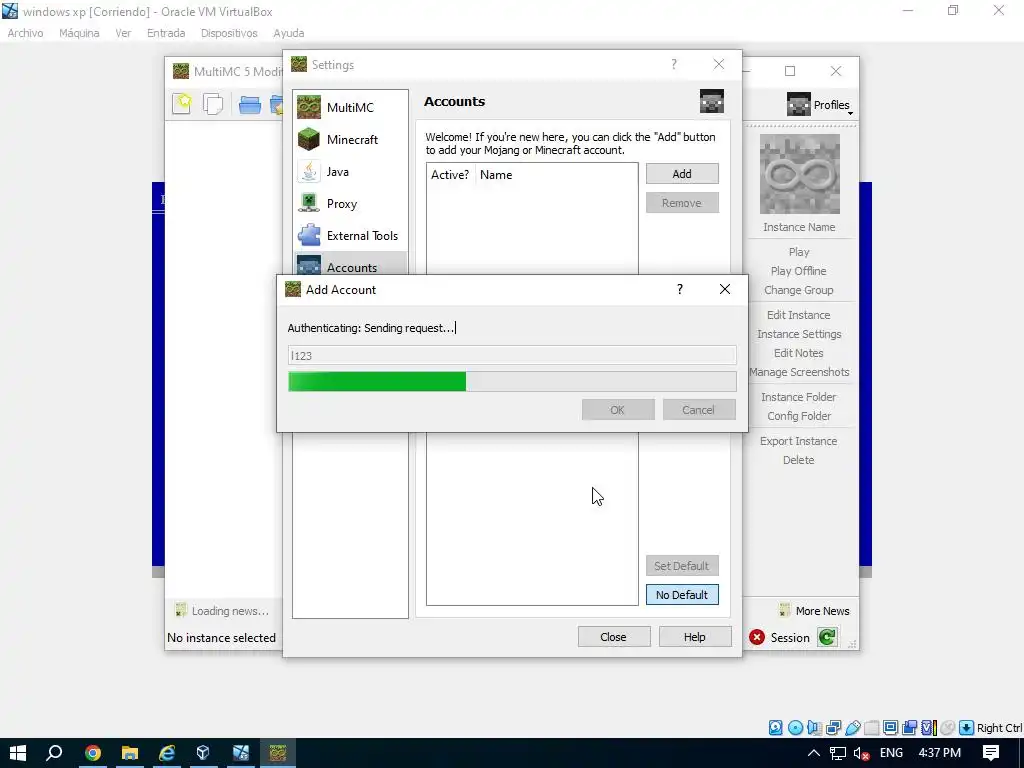1024x768 pixels.
Task: Click Delete in the instance sidebar
Action: [x=799, y=460]
